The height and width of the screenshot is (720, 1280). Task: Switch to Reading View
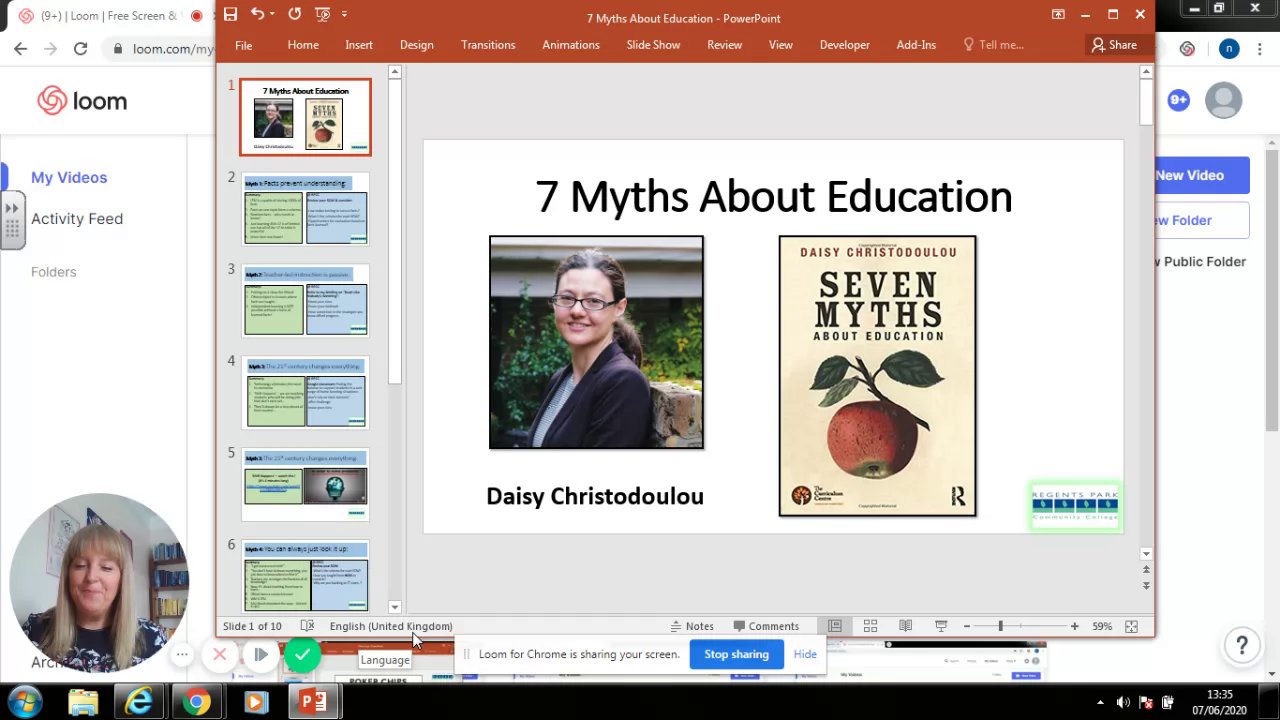(905, 626)
